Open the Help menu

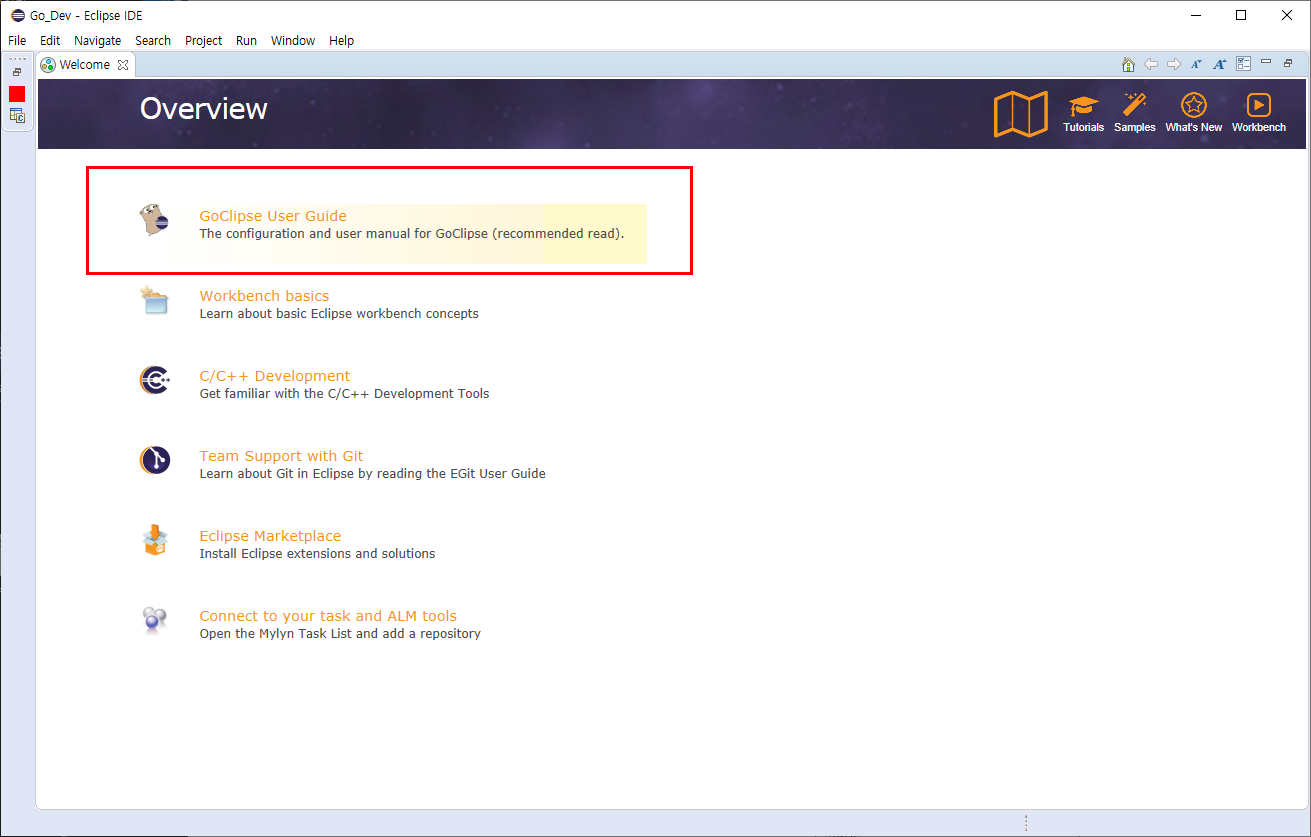tap(342, 41)
